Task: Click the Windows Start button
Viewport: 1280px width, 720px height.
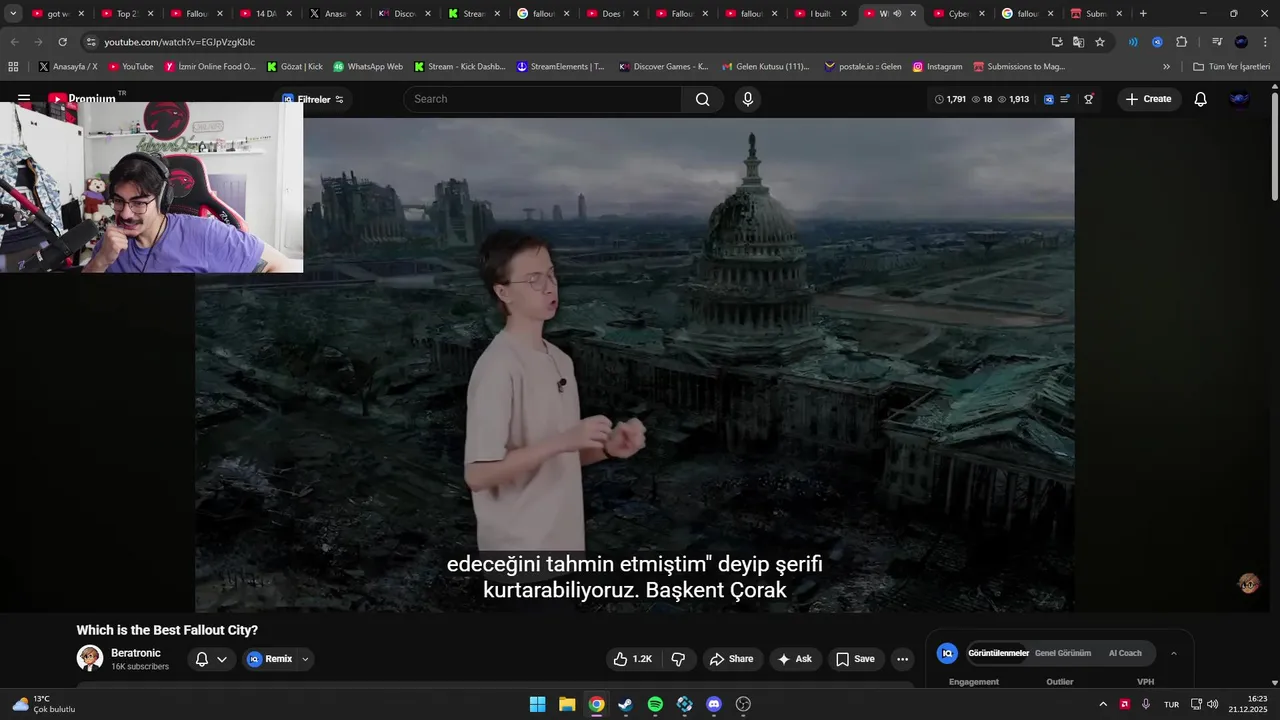Action: [x=537, y=704]
